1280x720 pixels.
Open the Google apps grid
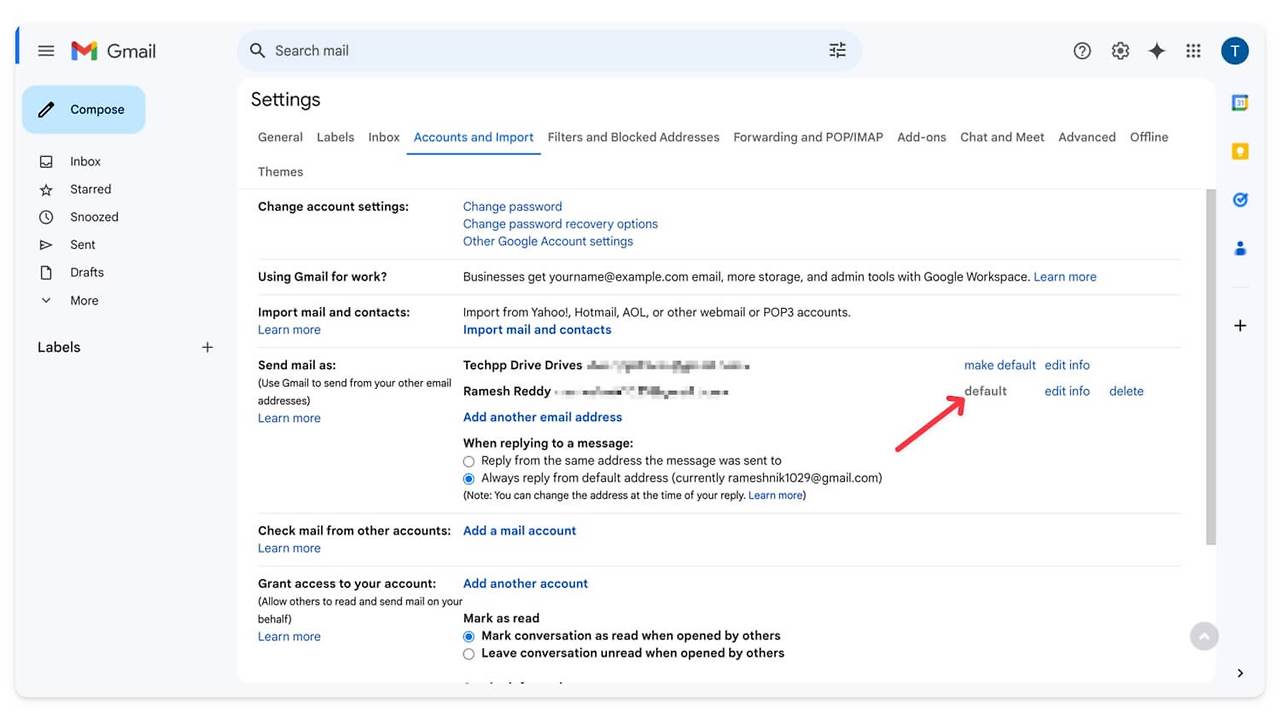pyautogui.click(x=1193, y=51)
